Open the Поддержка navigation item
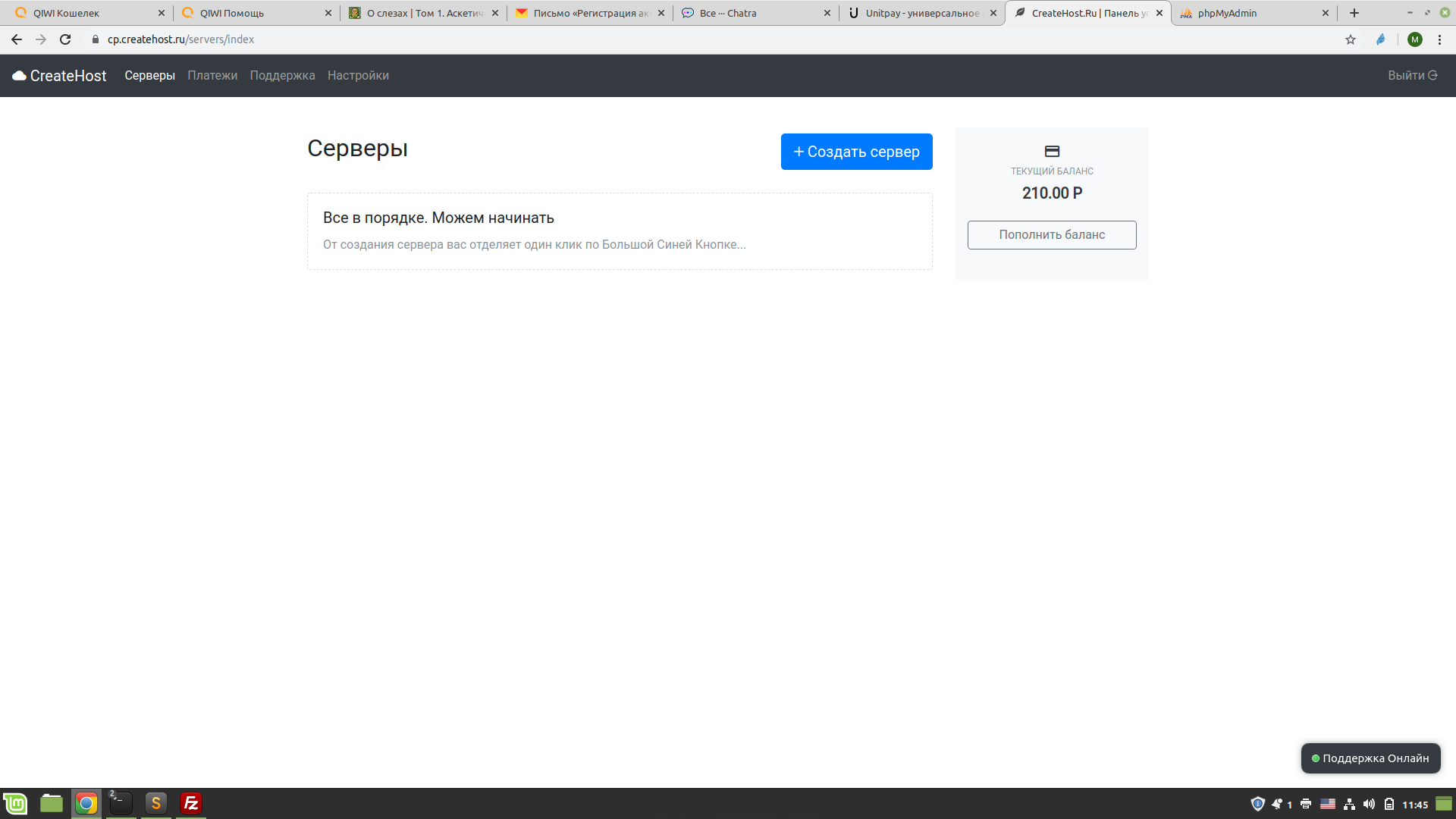 click(x=282, y=76)
